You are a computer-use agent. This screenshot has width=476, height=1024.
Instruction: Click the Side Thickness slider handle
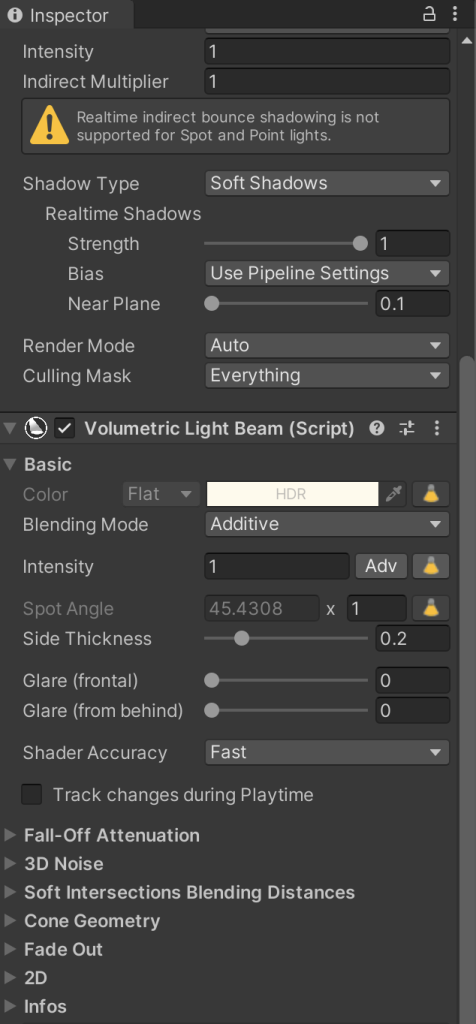(242, 639)
